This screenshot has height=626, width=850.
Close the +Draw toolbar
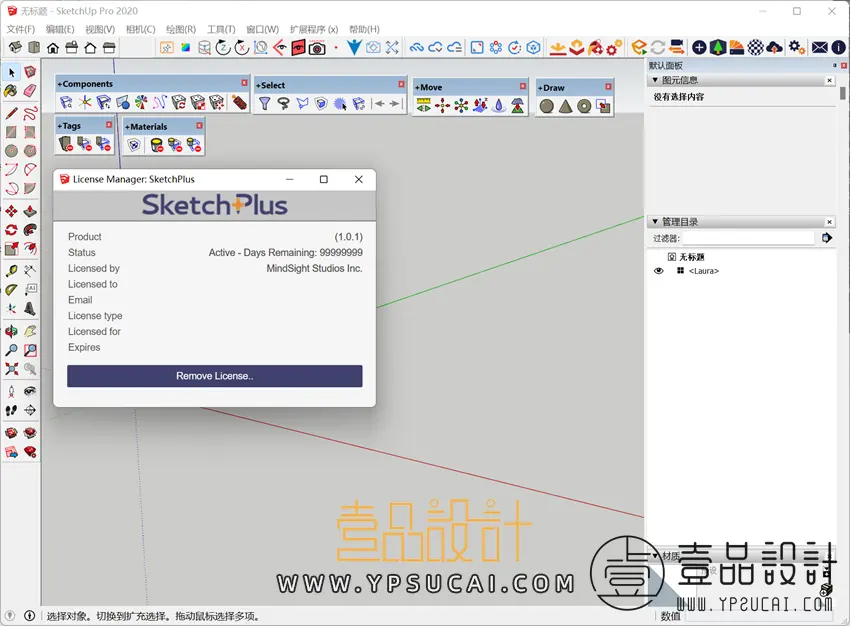608,87
